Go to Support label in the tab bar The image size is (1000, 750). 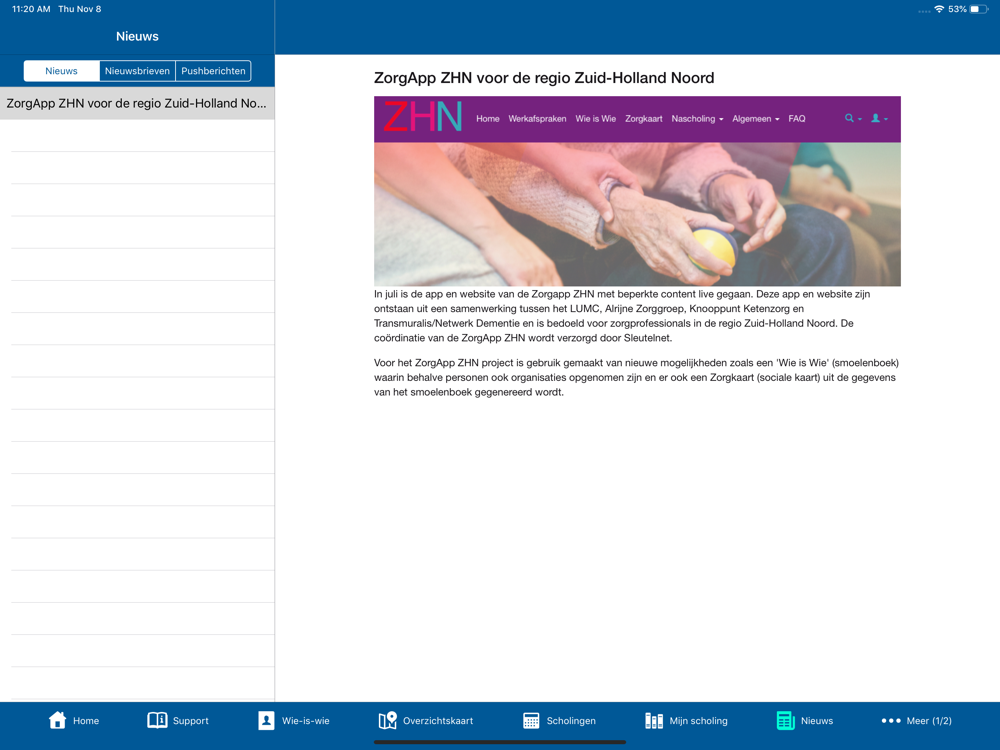191,721
